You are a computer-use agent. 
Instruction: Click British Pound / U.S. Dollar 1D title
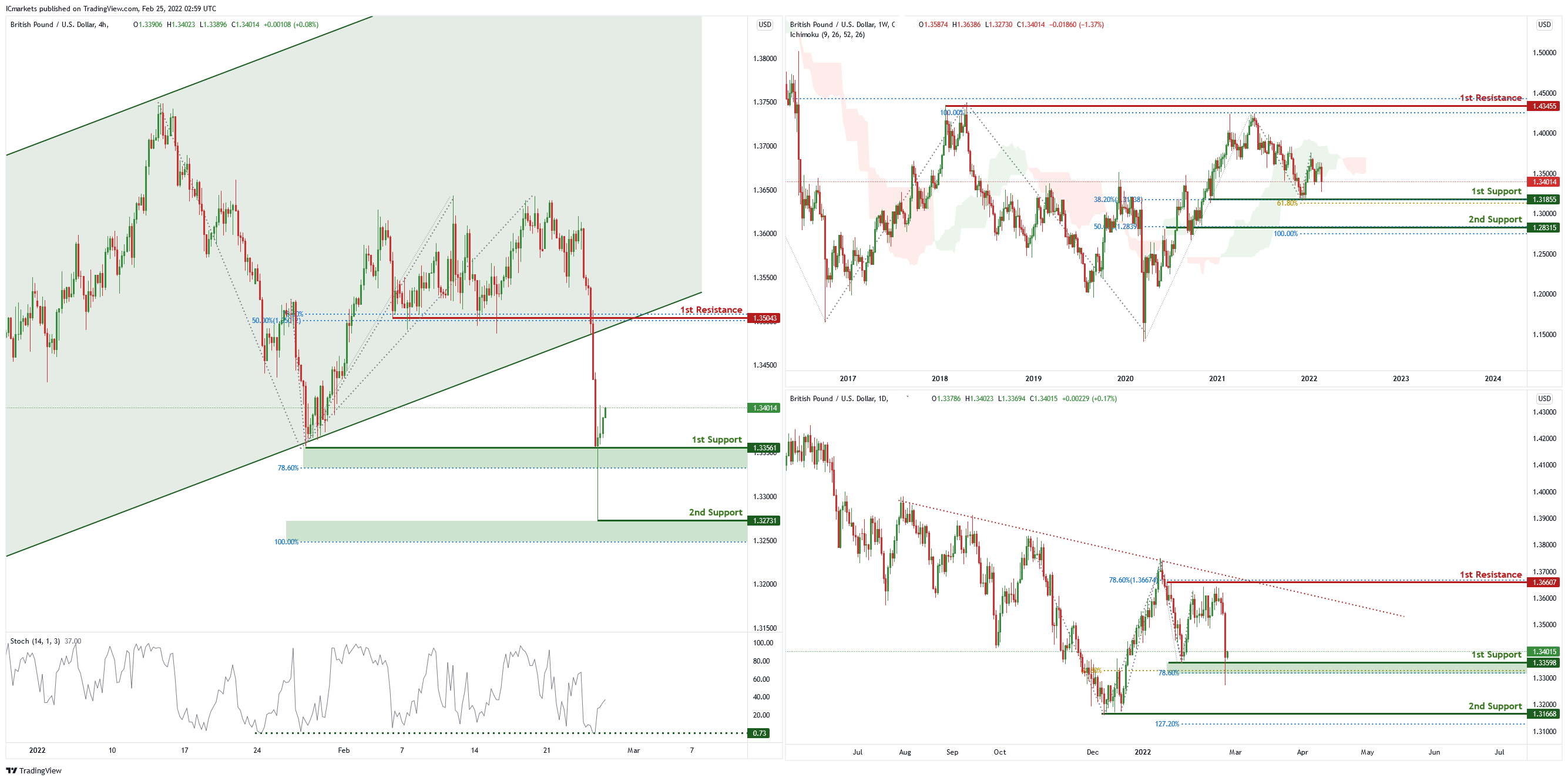point(838,398)
